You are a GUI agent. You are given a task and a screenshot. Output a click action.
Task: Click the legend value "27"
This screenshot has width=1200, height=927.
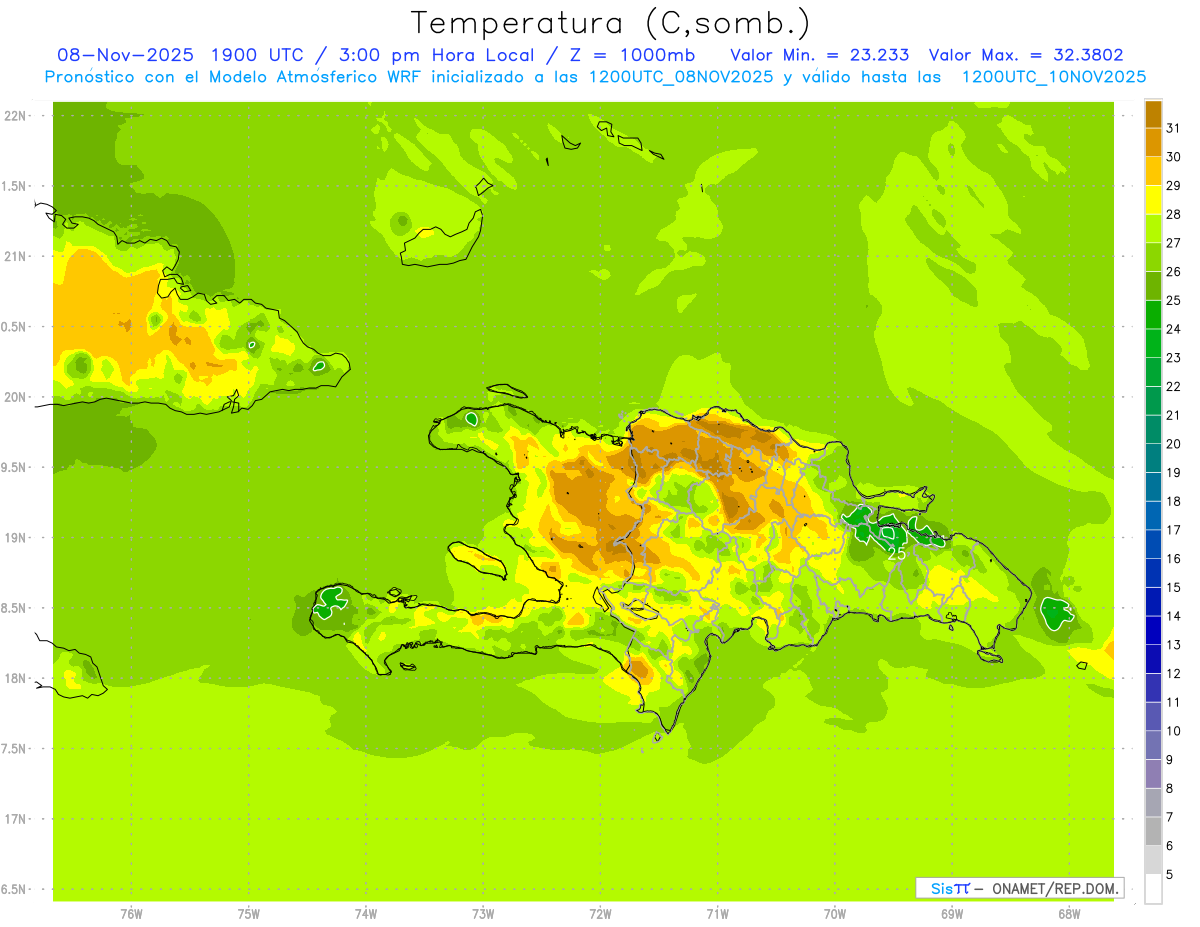tap(1173, 243)
